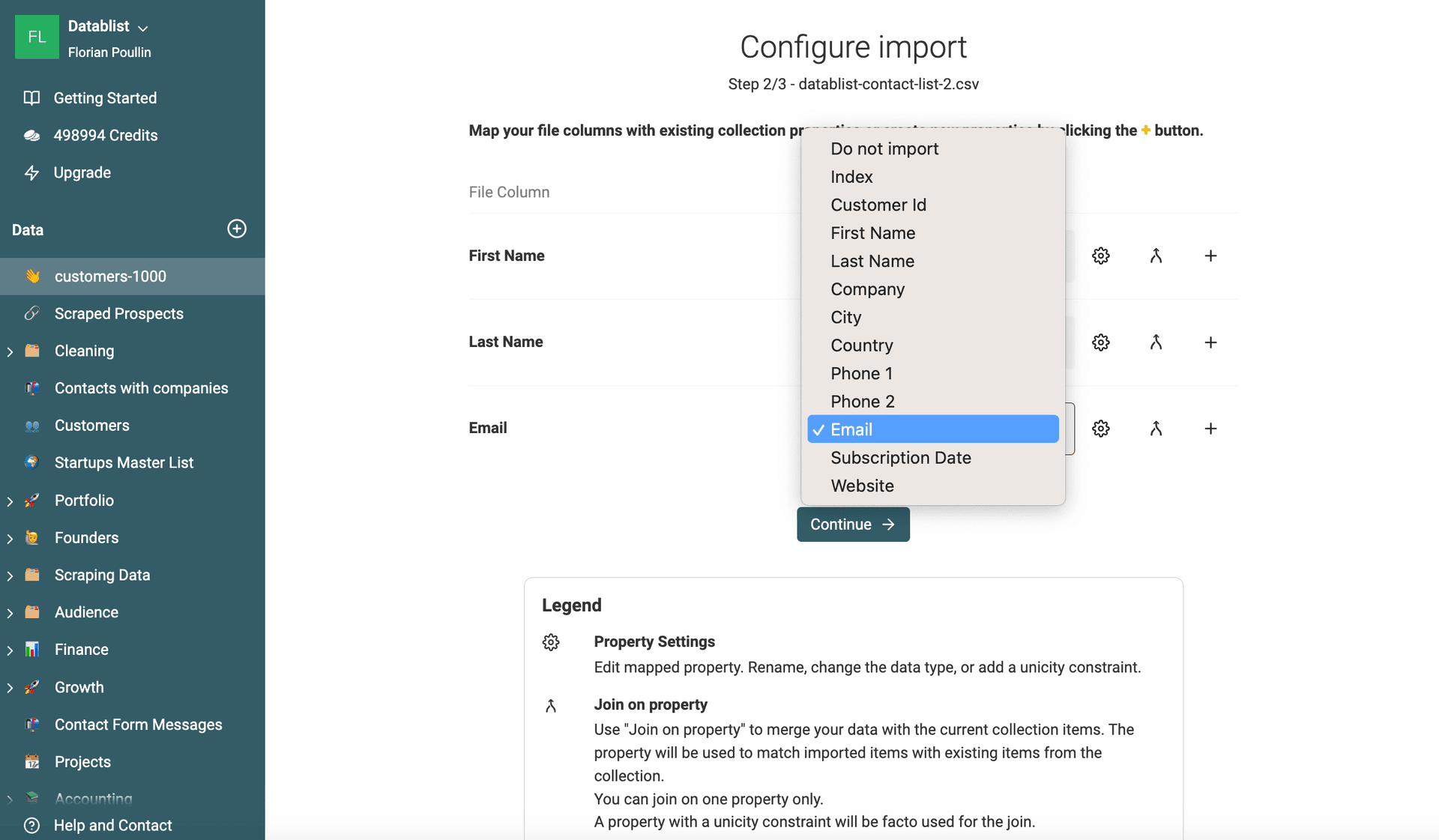Select 'Do not import' from the mapping menu
Image resolution: width=1439 pixels, height=840 pixels.
pos(884,148)
